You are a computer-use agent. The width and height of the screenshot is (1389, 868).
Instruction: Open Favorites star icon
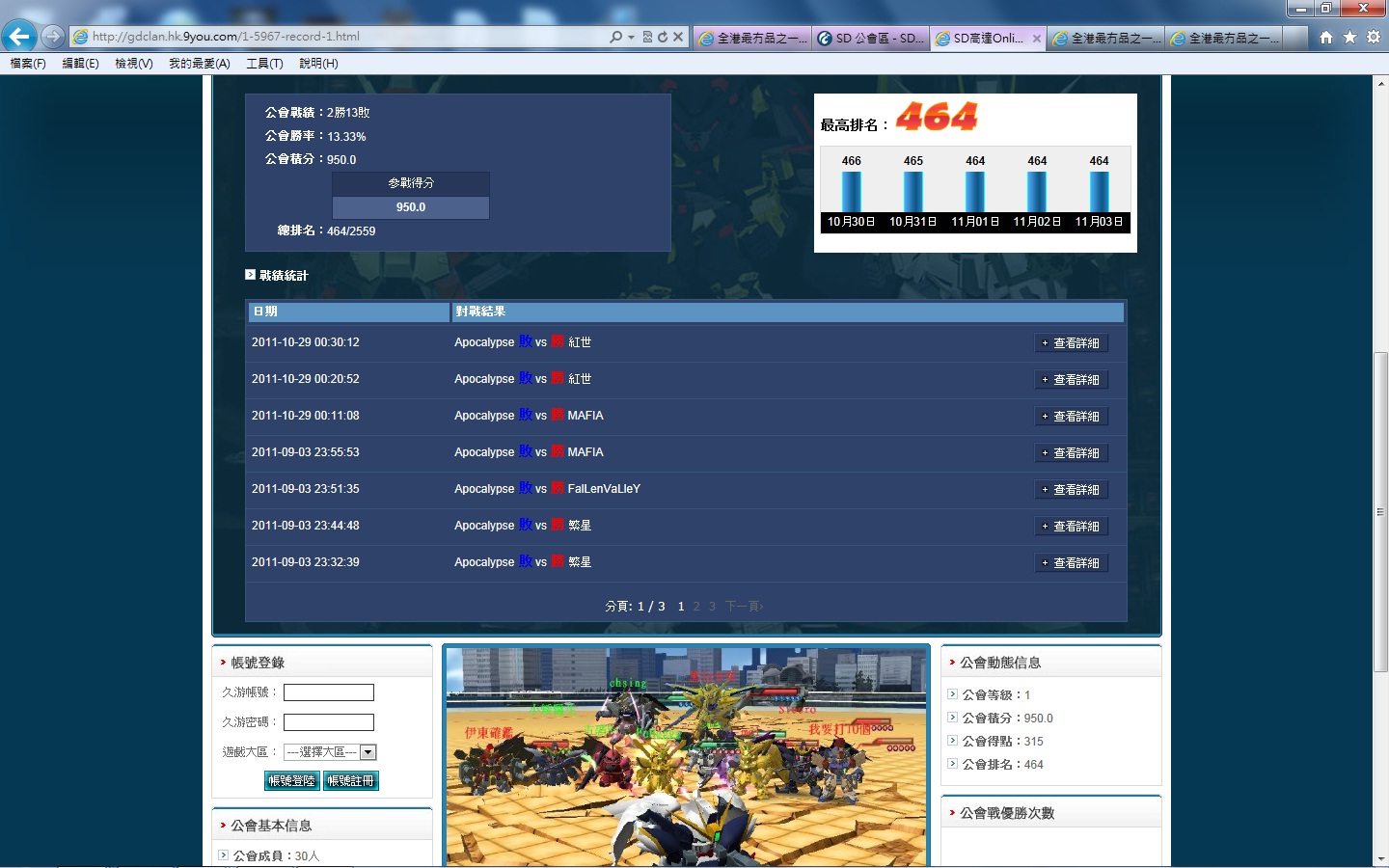(x=1349, y=37)
